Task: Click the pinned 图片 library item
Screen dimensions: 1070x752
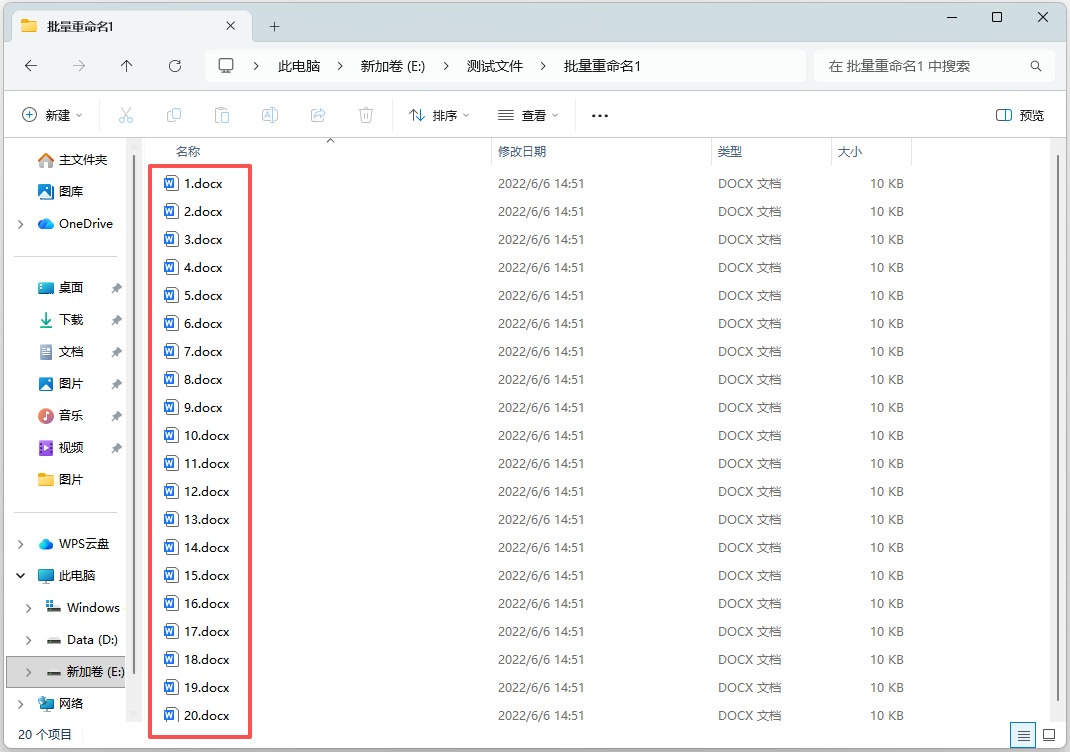Action: pos(61,384)
